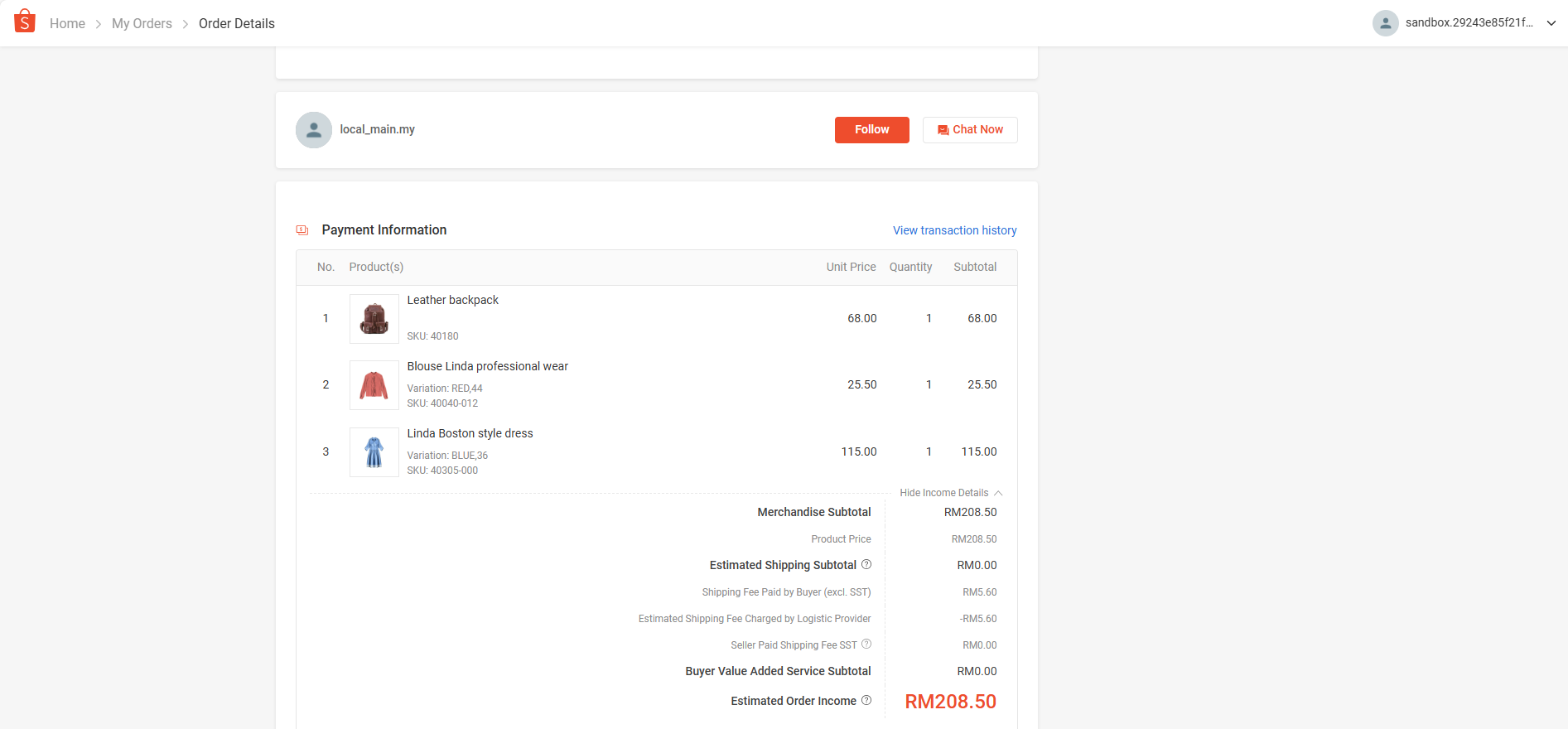Click the Shopee logo icon
Viewport: 1568px width, 729px height.
25,22
